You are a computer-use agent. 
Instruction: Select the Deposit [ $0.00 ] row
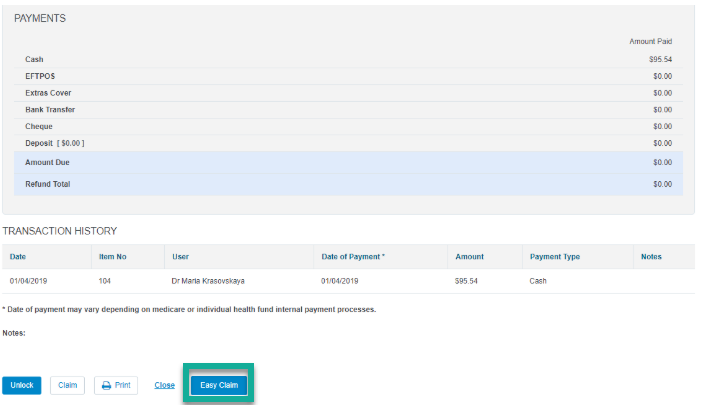[x=348, y=143]
